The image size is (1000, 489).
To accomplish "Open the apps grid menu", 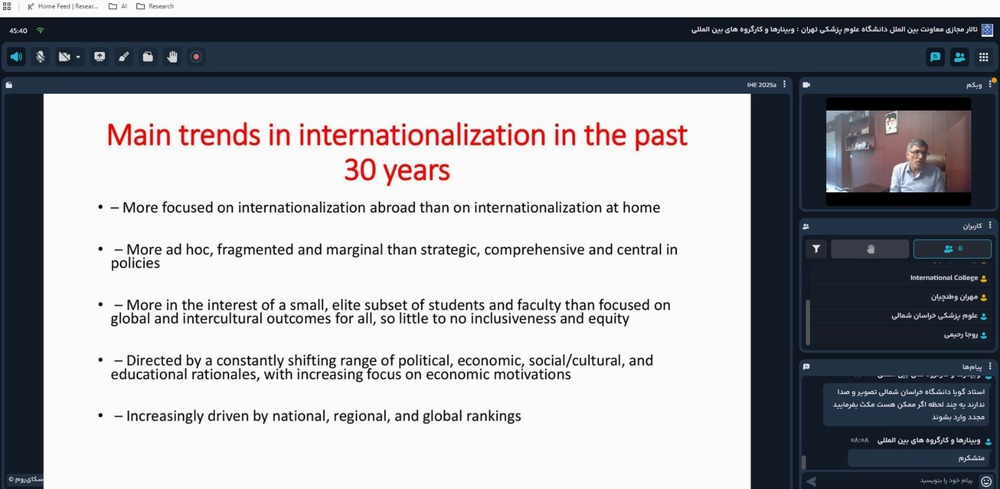I will [984, 57].
